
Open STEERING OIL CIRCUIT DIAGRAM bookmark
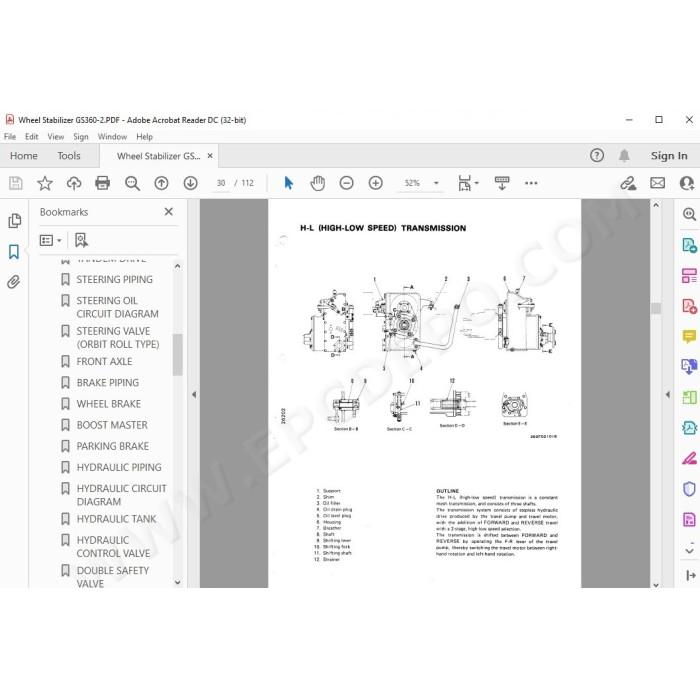point(117,307)
